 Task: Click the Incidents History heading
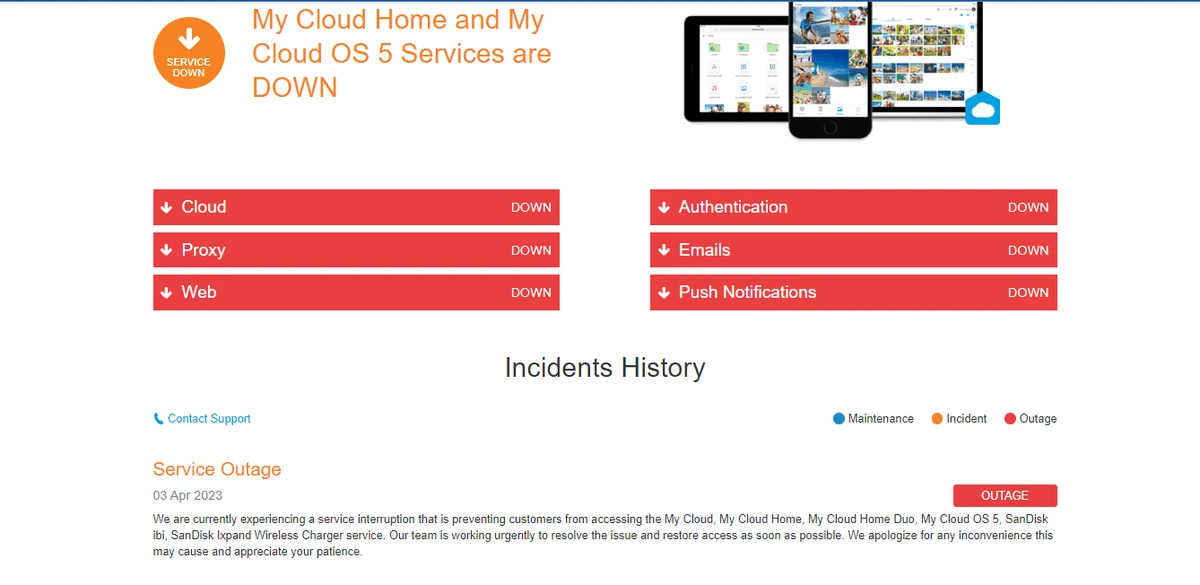604,368
